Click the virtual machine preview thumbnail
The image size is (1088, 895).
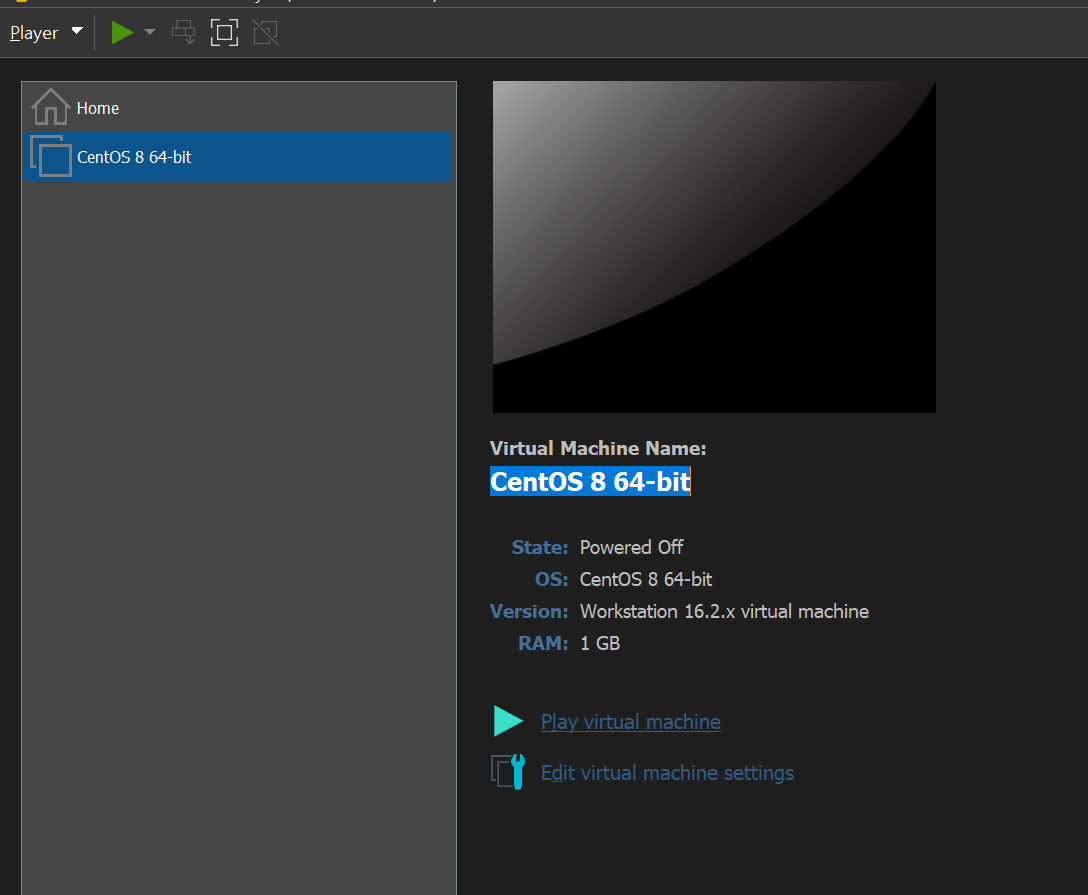714,247
